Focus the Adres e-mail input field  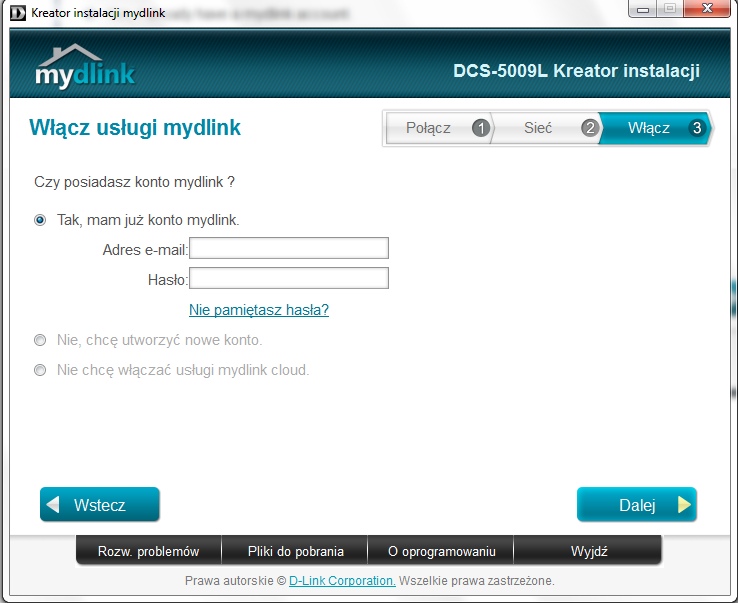289,248
